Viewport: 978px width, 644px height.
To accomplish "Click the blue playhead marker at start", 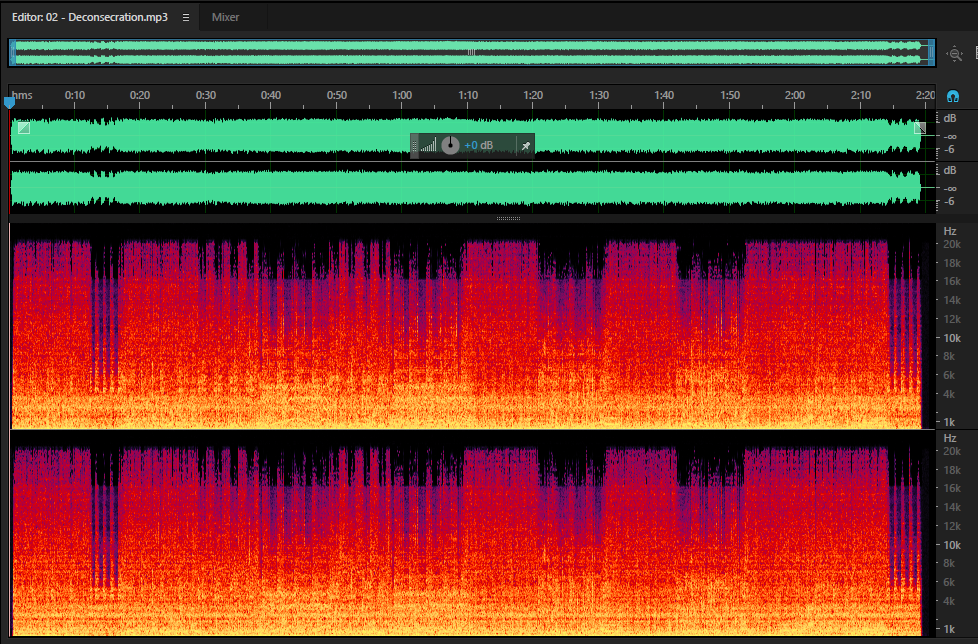I will pos(9,102).
